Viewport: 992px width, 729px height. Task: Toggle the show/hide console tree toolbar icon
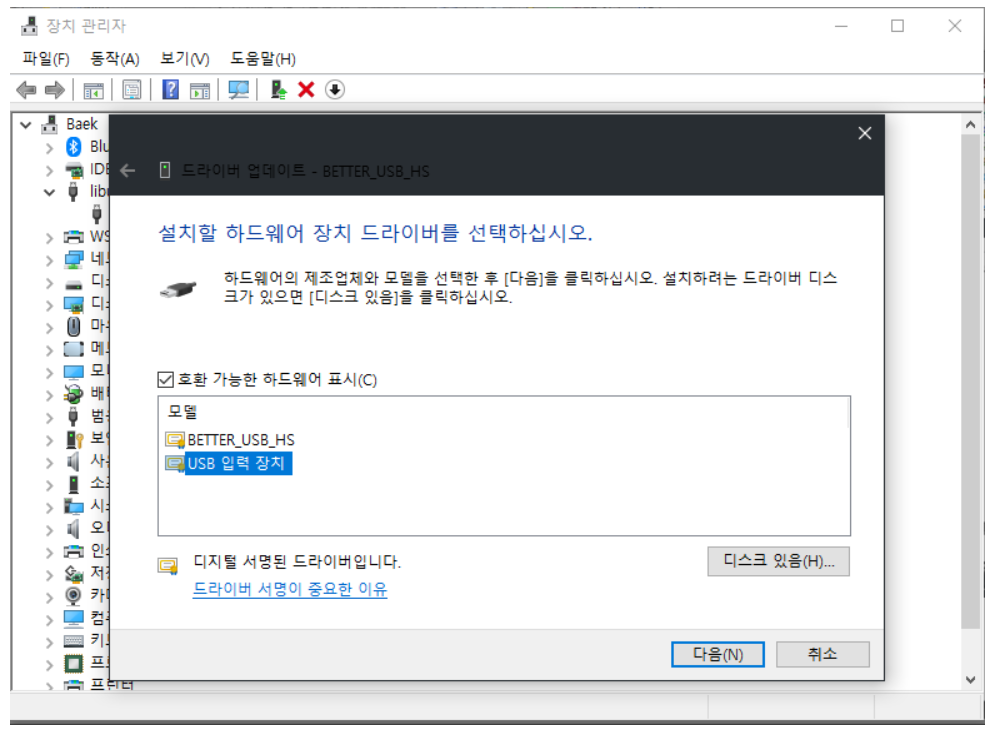coord(94,90)
